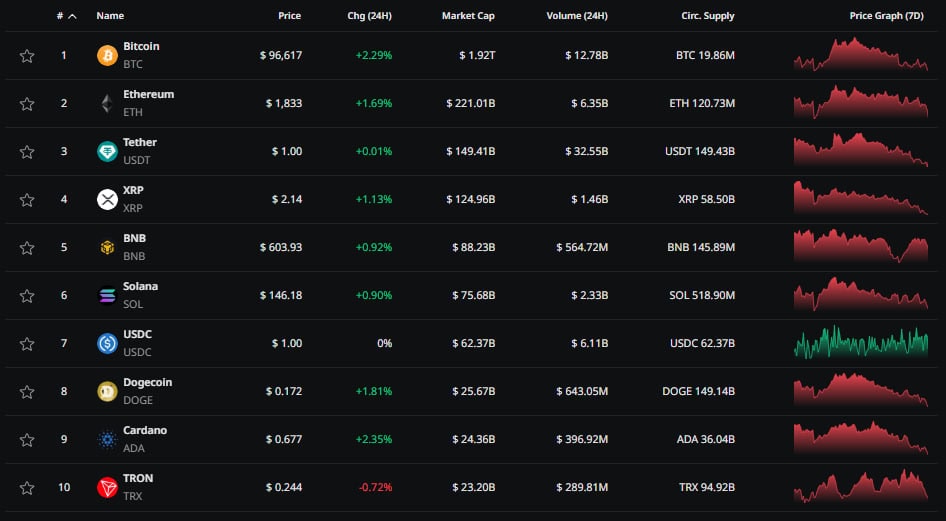Click the Bitcoin coin logo icon
The width and height of the screenshot is (946, 521).
(107, 55)
